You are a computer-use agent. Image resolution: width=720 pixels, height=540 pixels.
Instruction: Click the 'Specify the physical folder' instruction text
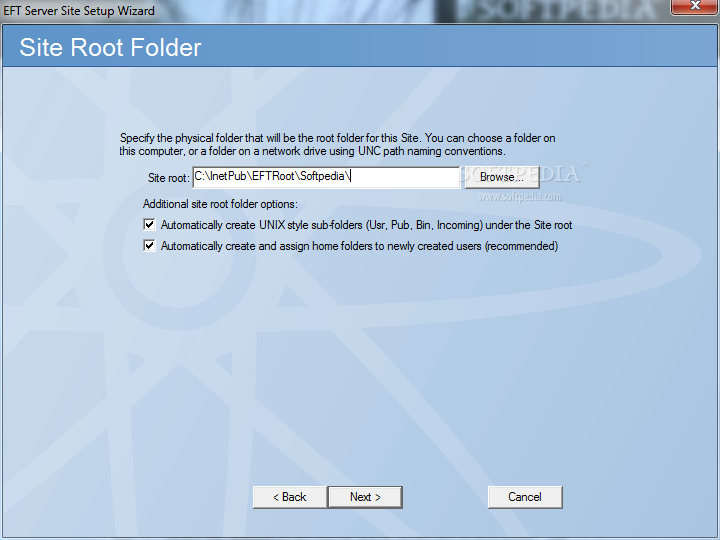click(x=338, y=144)
